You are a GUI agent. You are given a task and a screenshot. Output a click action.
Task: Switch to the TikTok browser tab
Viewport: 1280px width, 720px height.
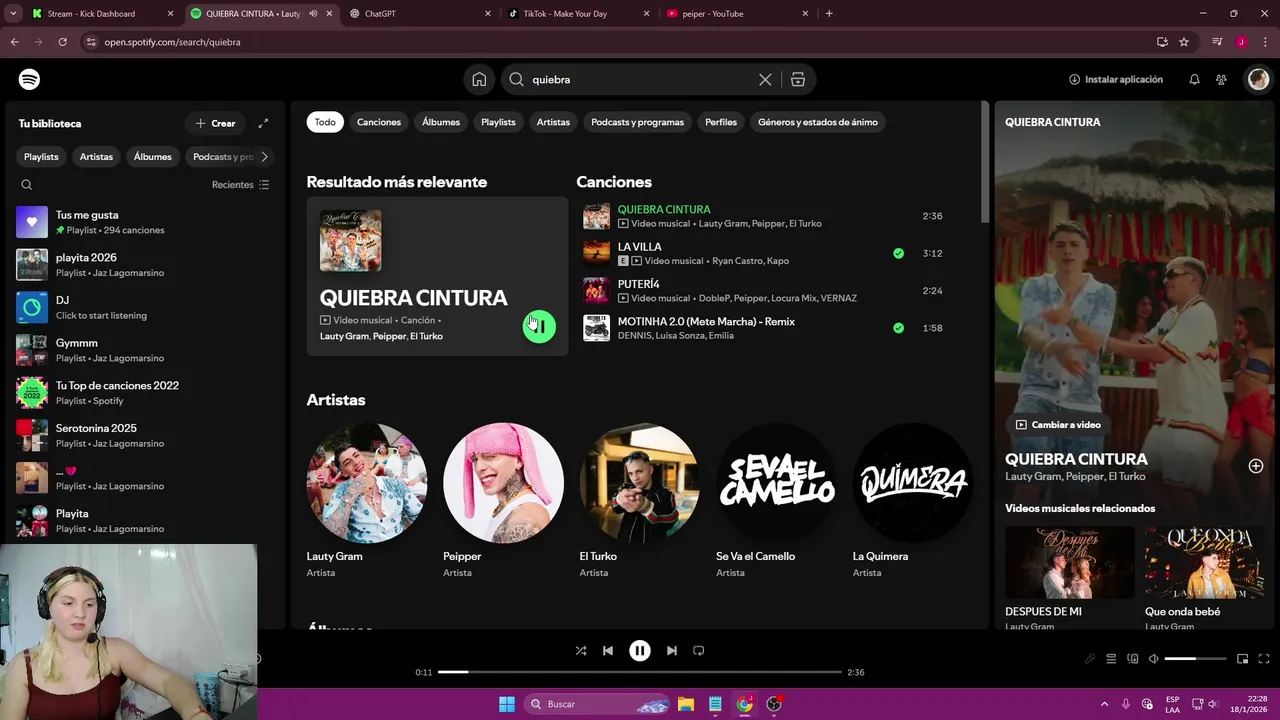pyautogui.click(x=579, y=14)
